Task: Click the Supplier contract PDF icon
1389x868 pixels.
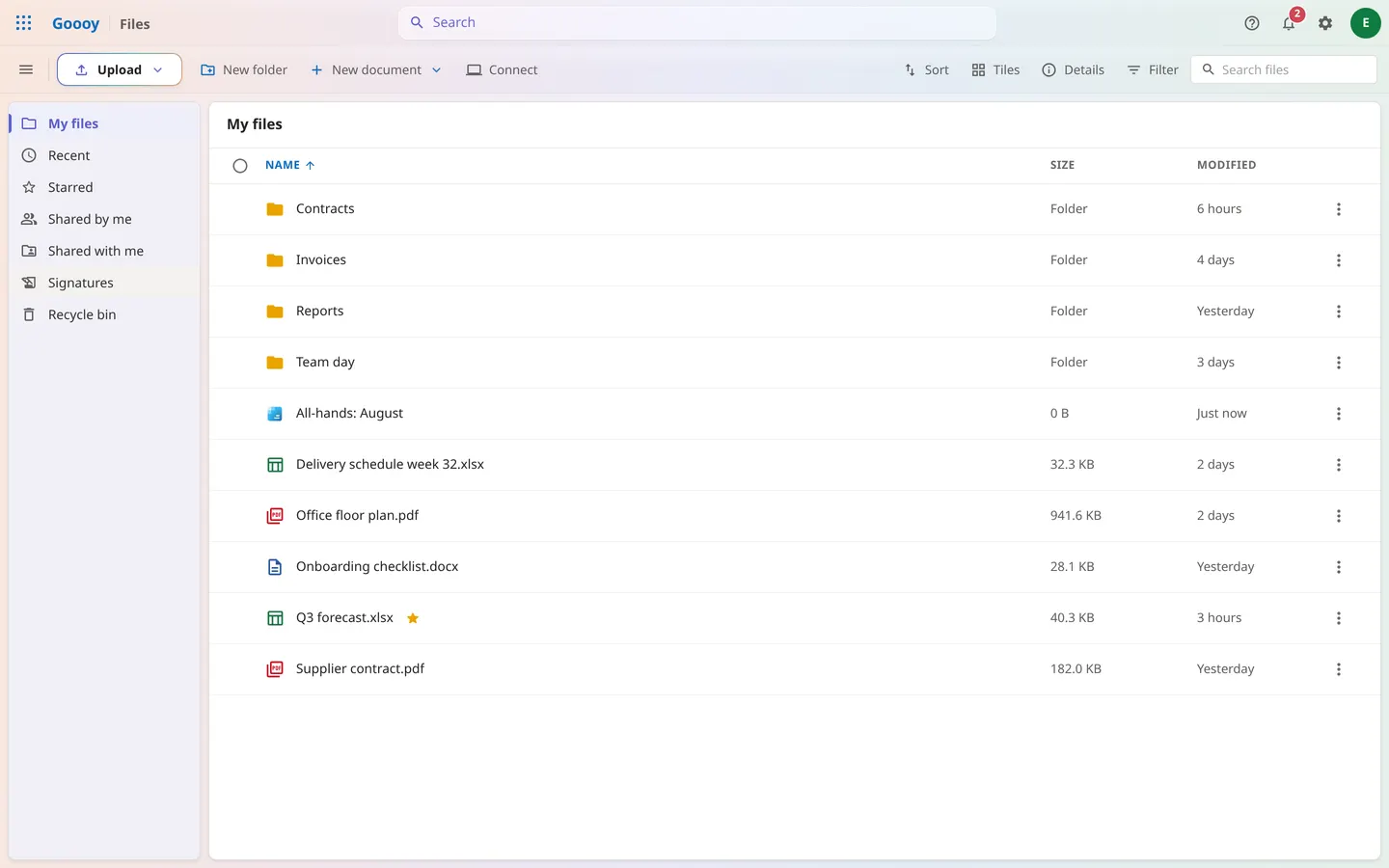Action: coord(275,669)
